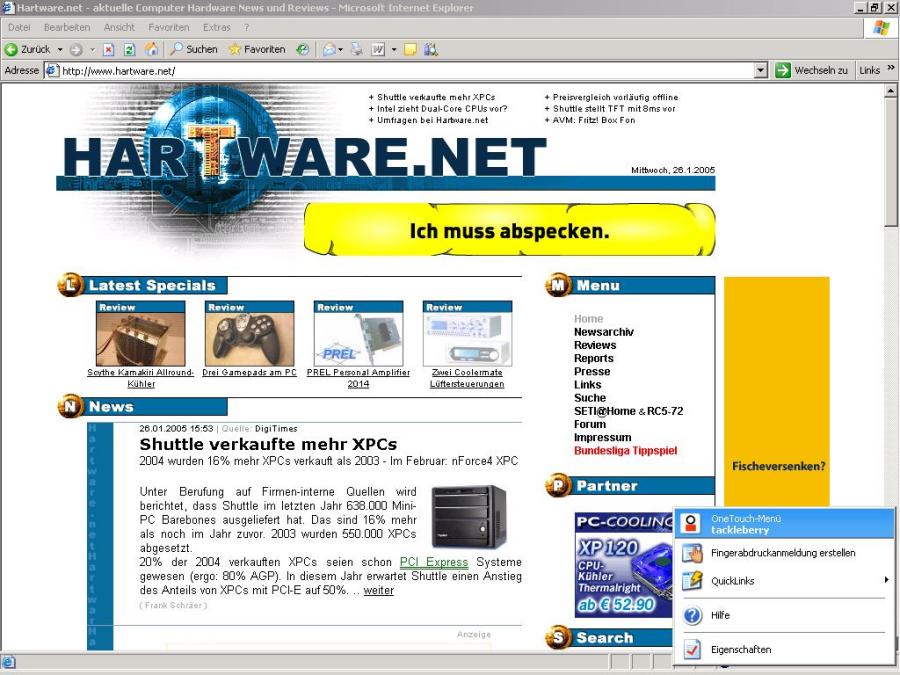The width and height of the screenshot is (900, 675).
Task: Click the Mail envelope icon
Action: pos(329,50)
